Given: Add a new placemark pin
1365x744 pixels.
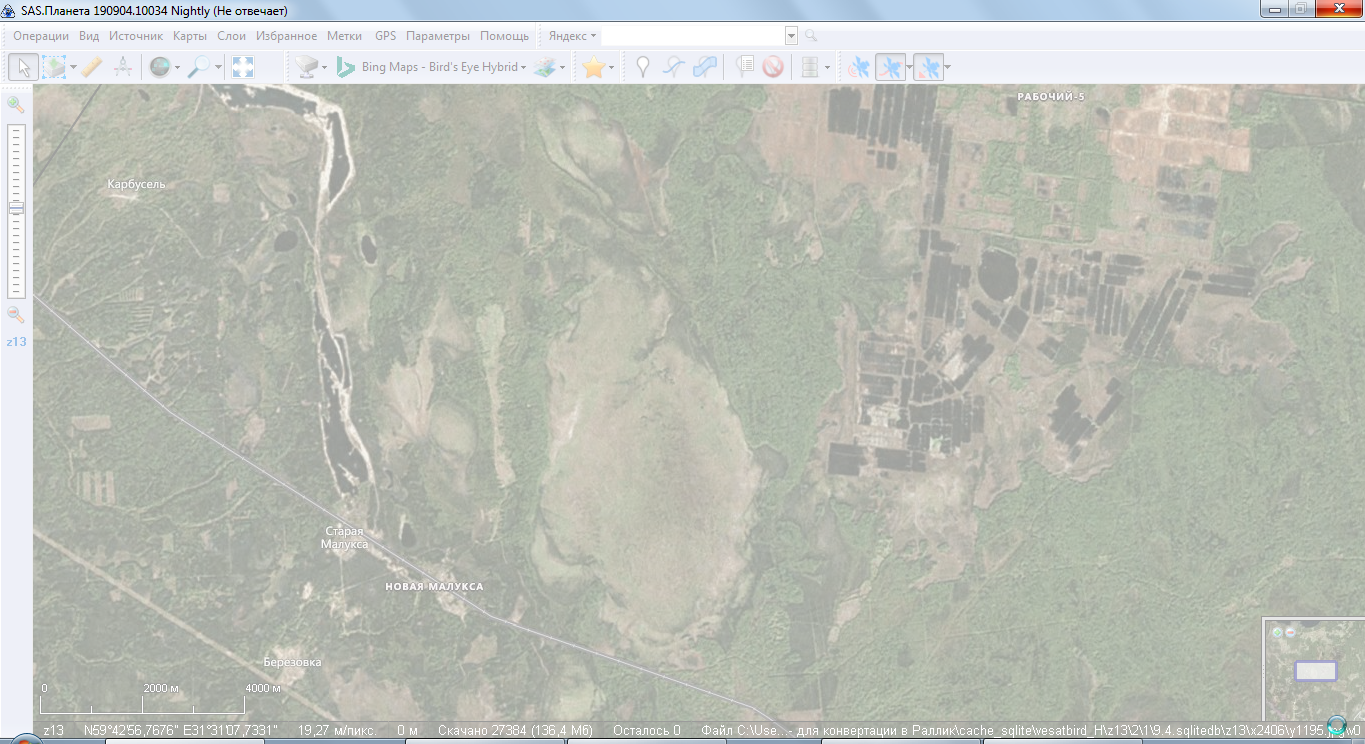Looking at the screenshot, I should [x=643, y=67].
